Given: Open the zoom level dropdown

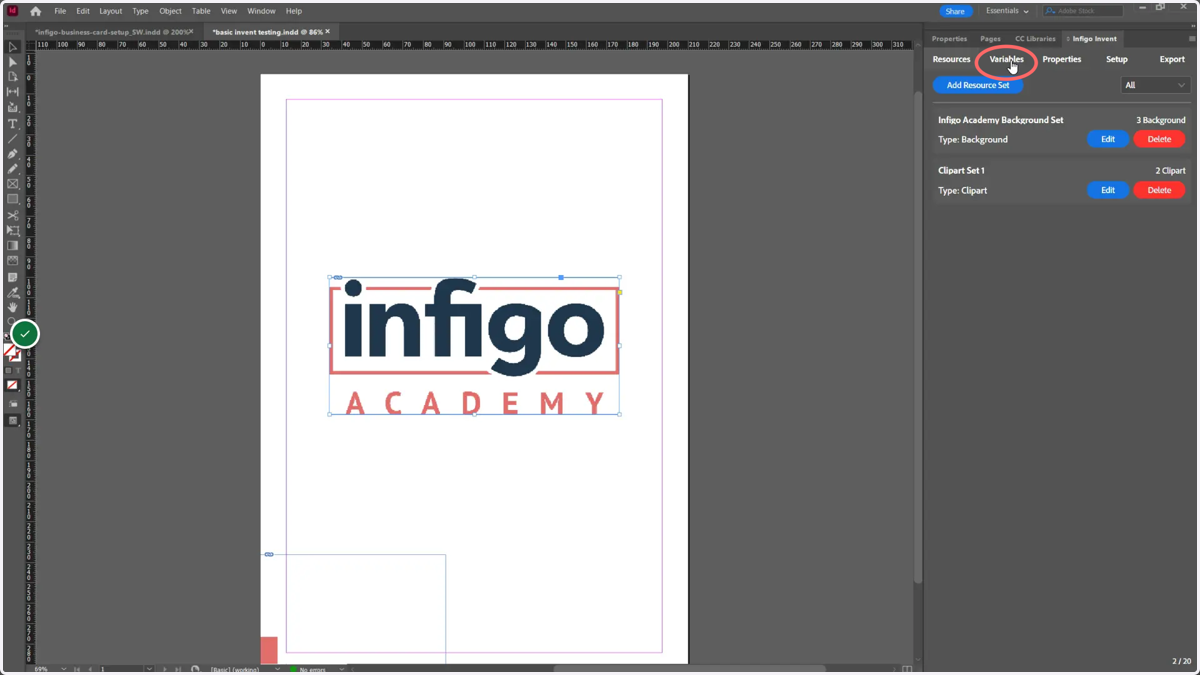Looking at the screenshot, I should (63, 669).
